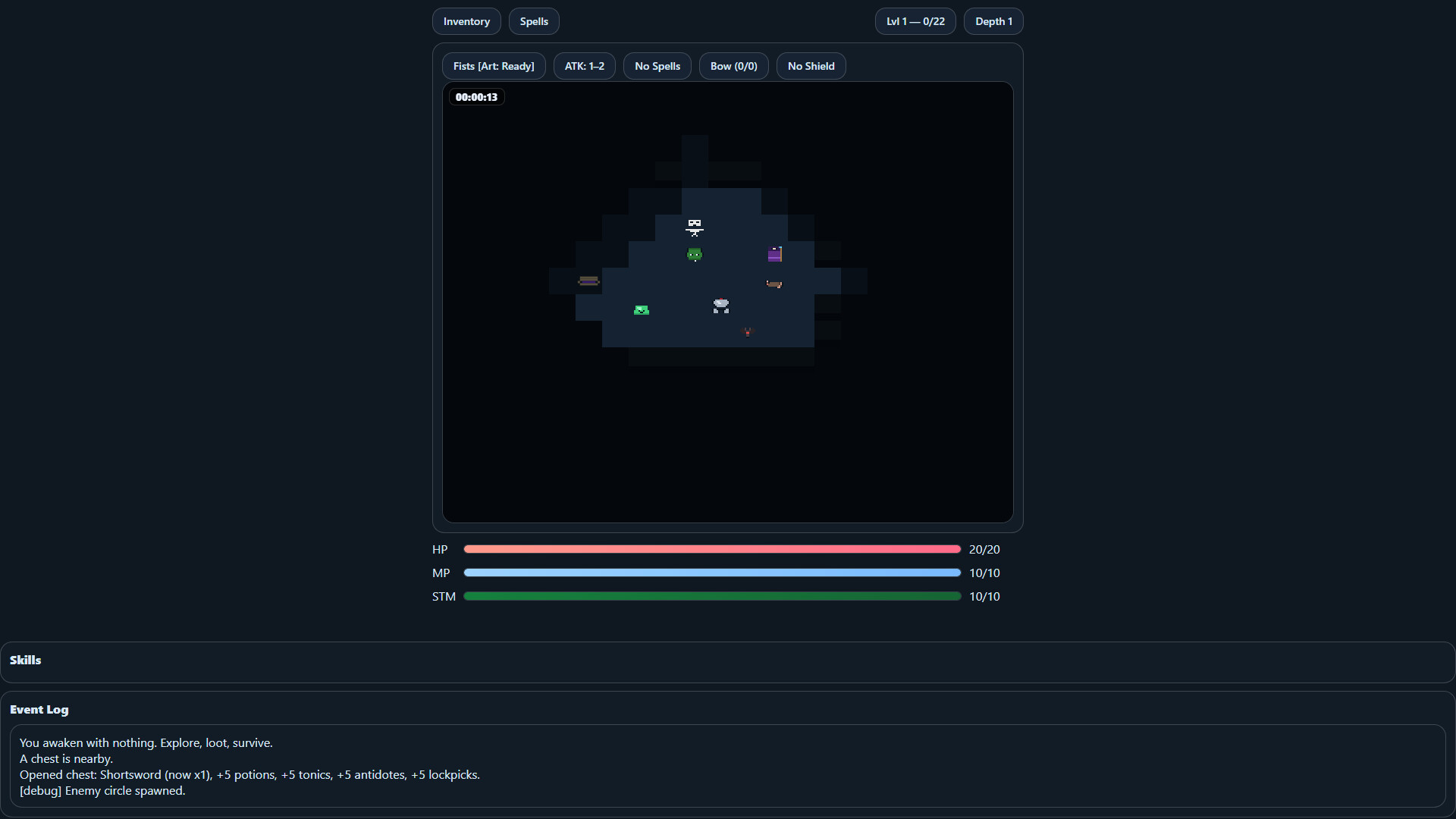This screenshot has height=819, width=1456.
Task: Switch to the Inventory tab
Action: pyautogui.click(x=466, y=21)
